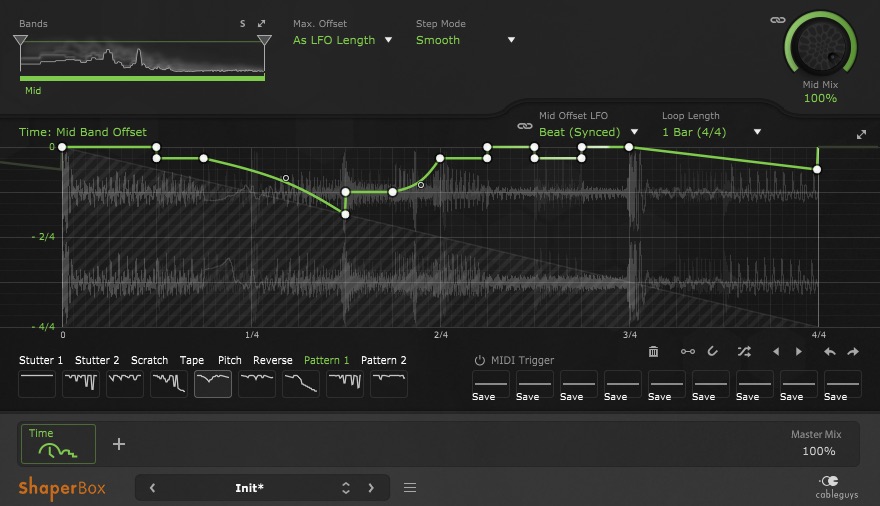Image resolution: width=880 pixels, height=506 pixels.
Task: Open the Step Mode Smooth dropdown
Action: pos(465,40)
